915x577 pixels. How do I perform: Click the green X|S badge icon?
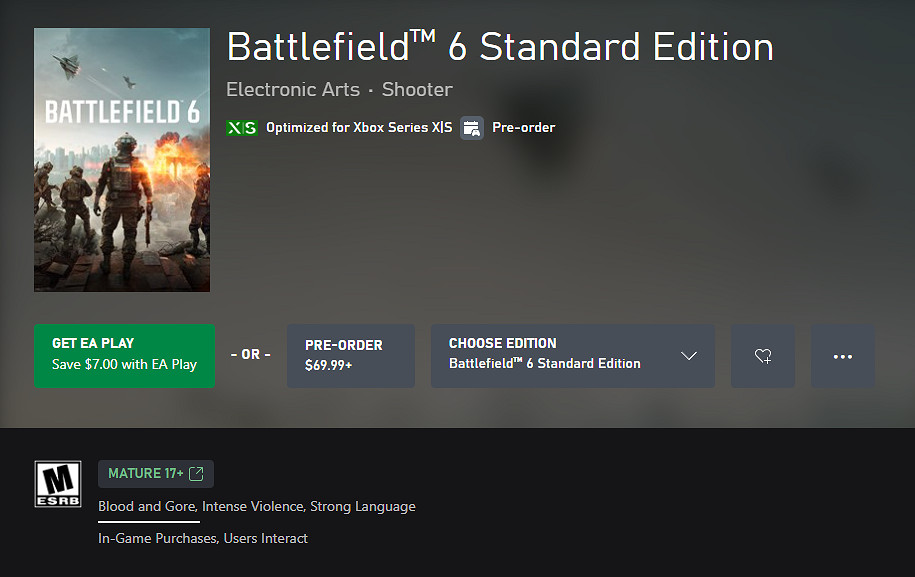pyautogui.click(x=241, y=128)
